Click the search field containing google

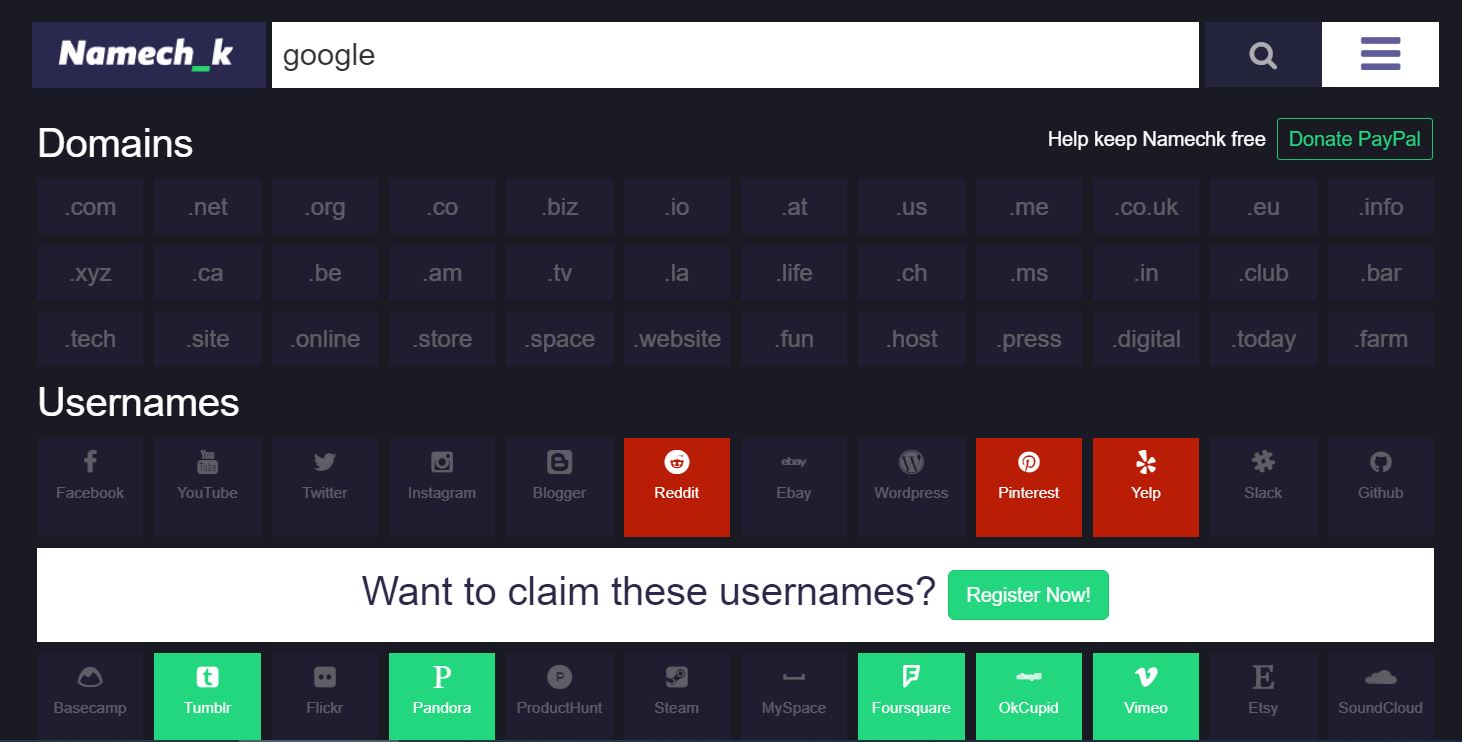(735, 55)
